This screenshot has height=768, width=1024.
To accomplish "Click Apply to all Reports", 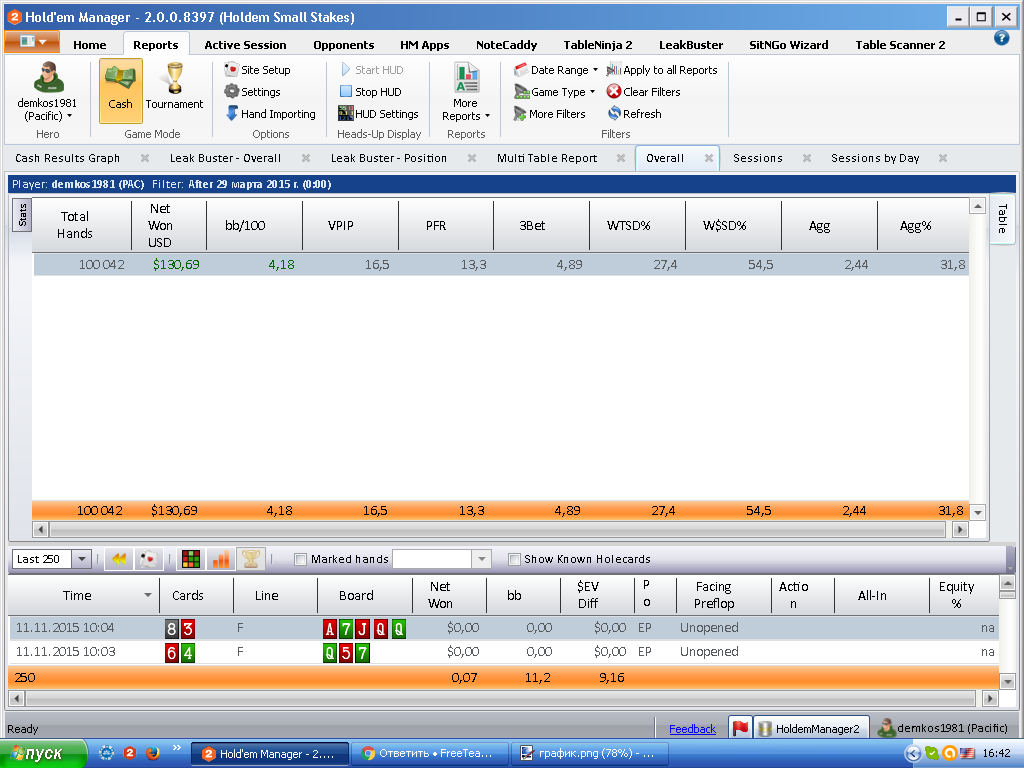I will coord(662,70).
